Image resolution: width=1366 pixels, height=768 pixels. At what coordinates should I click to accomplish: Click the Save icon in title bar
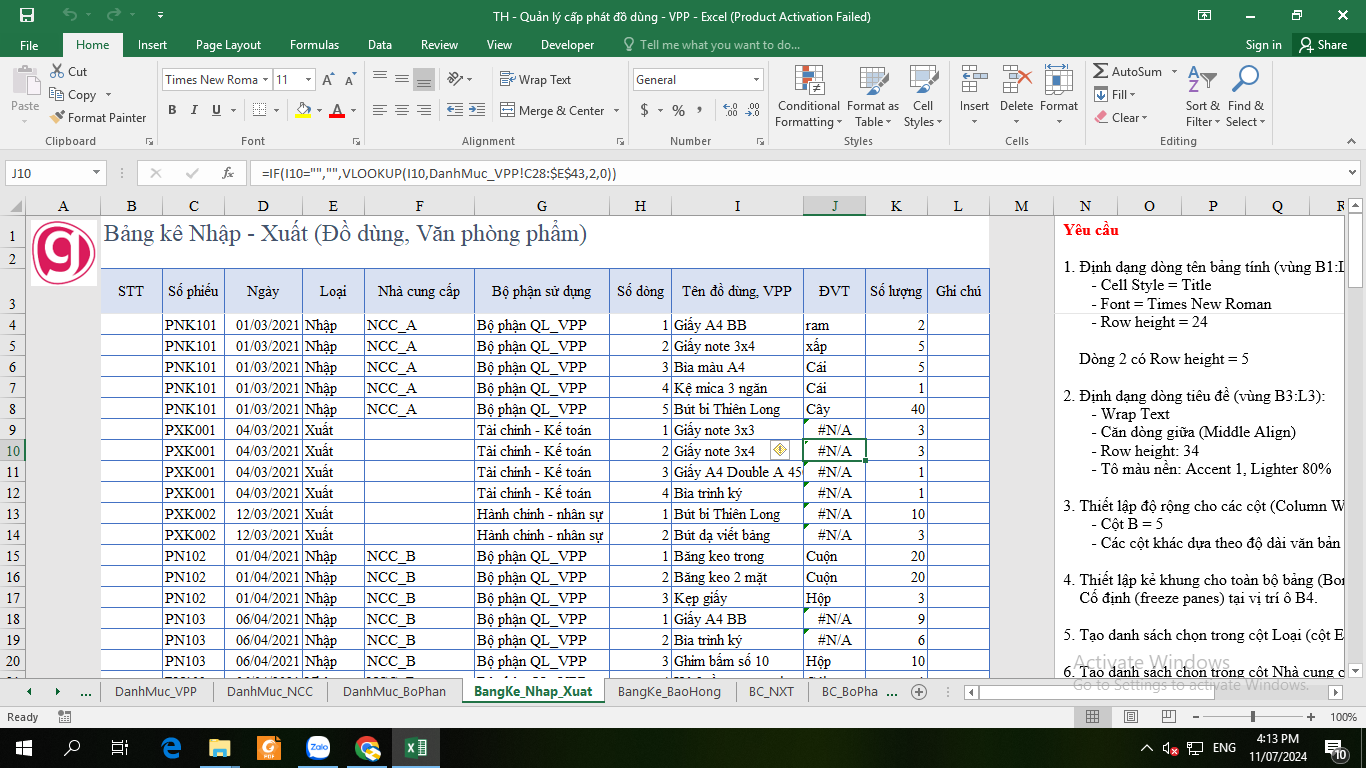[x=26, y=16]
